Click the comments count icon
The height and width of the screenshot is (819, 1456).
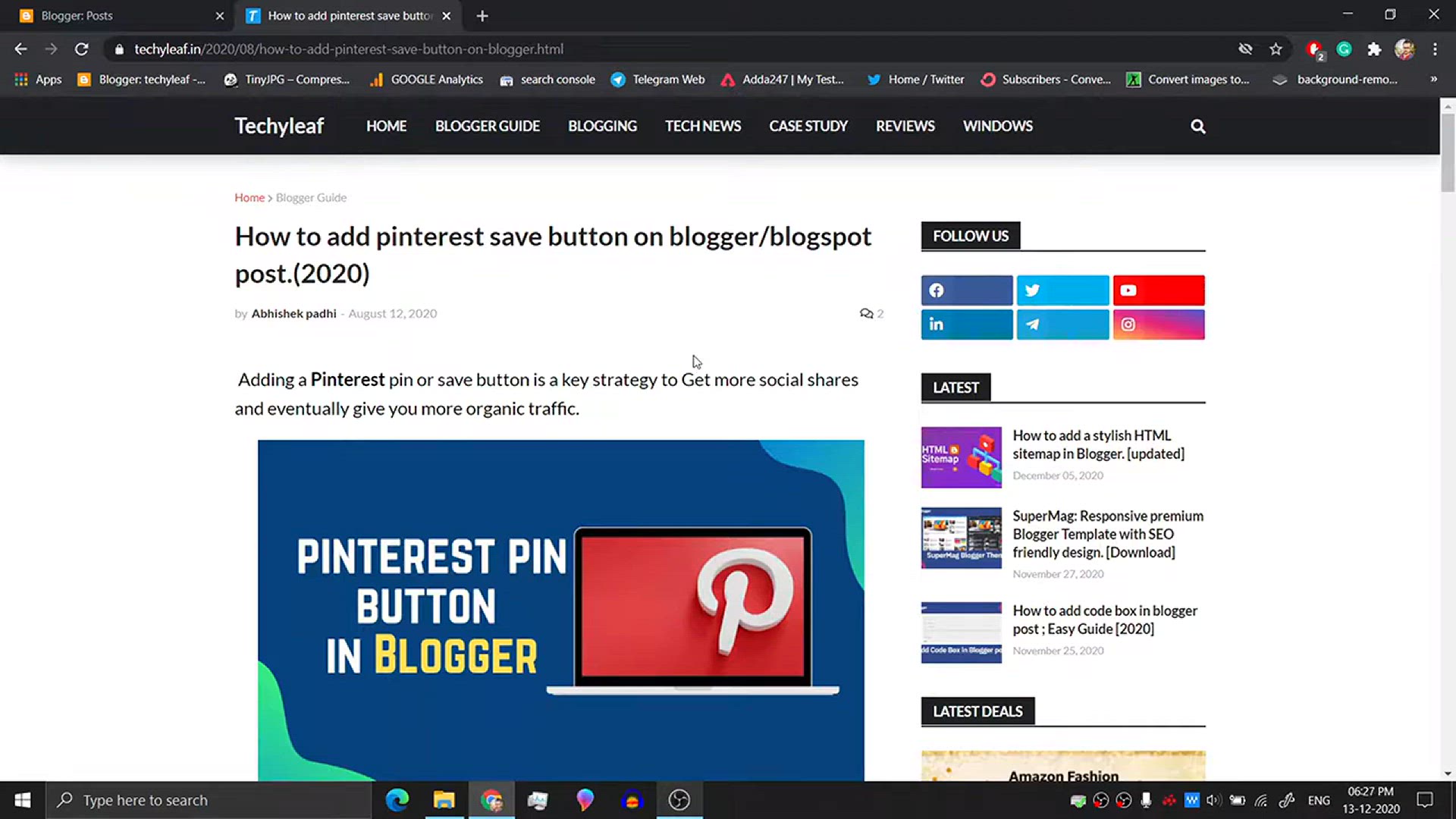[866, 313]
